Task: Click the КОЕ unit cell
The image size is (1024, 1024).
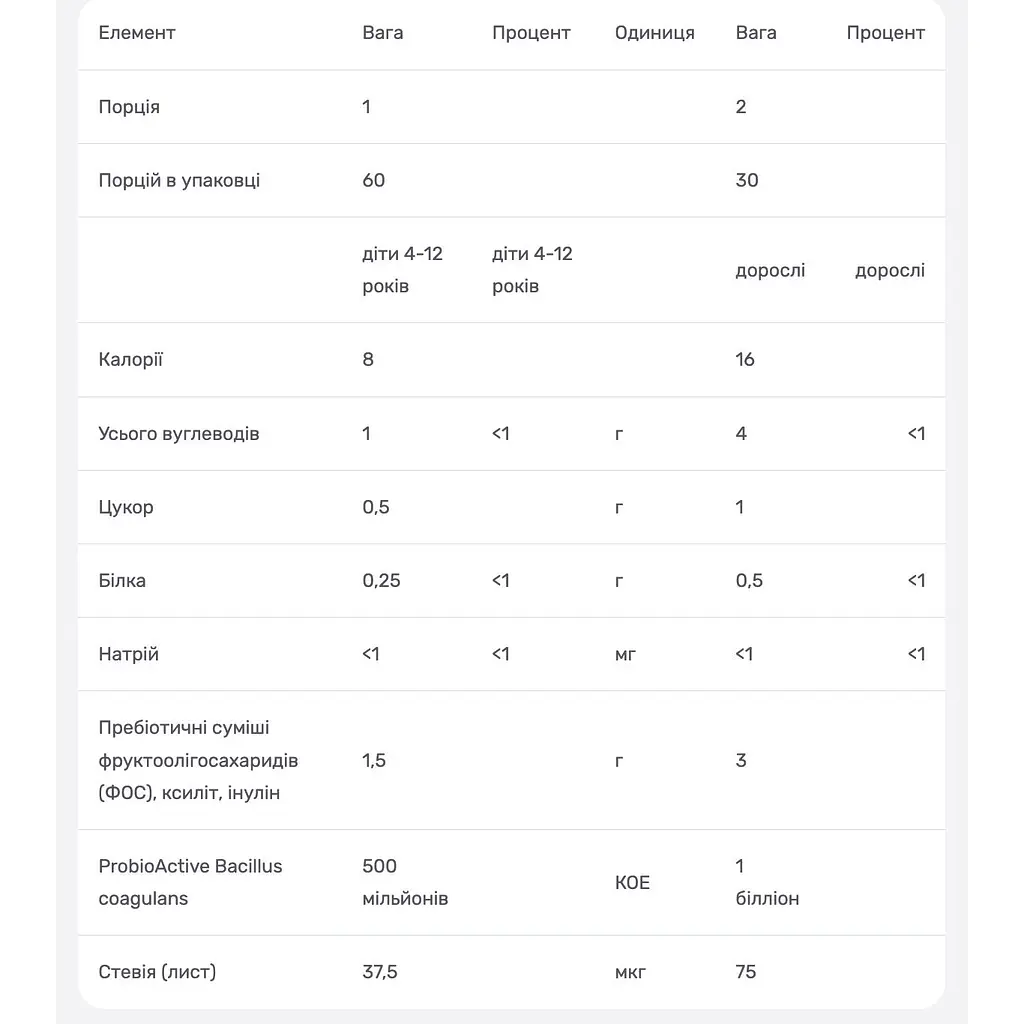Action: coord(632,883)
